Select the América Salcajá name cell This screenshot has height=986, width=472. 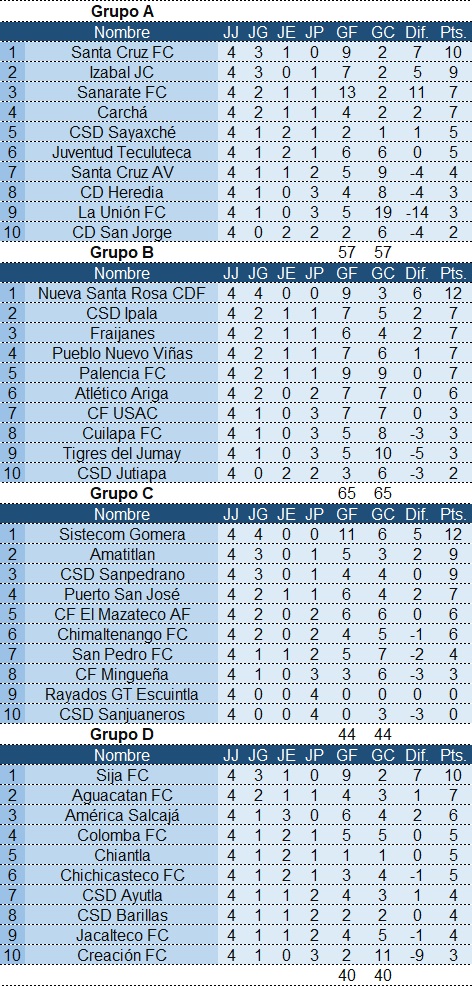122,816
